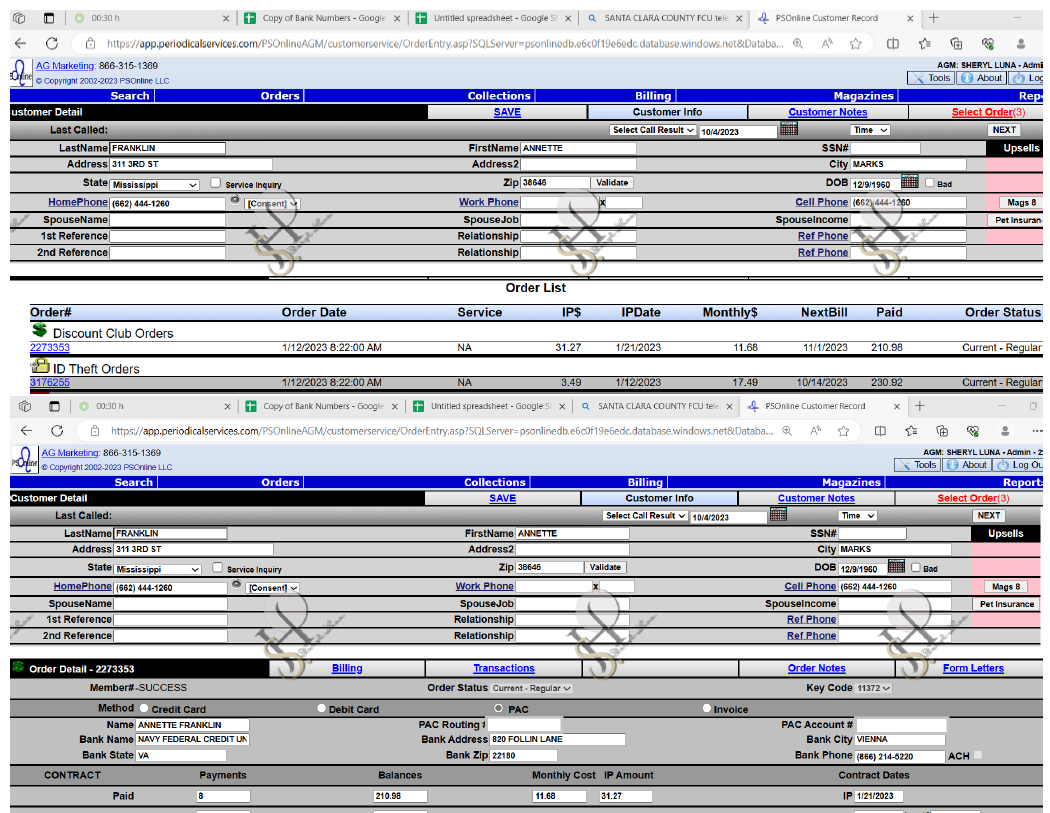Click read aloud icon in the upper address bar

point(827,44)
